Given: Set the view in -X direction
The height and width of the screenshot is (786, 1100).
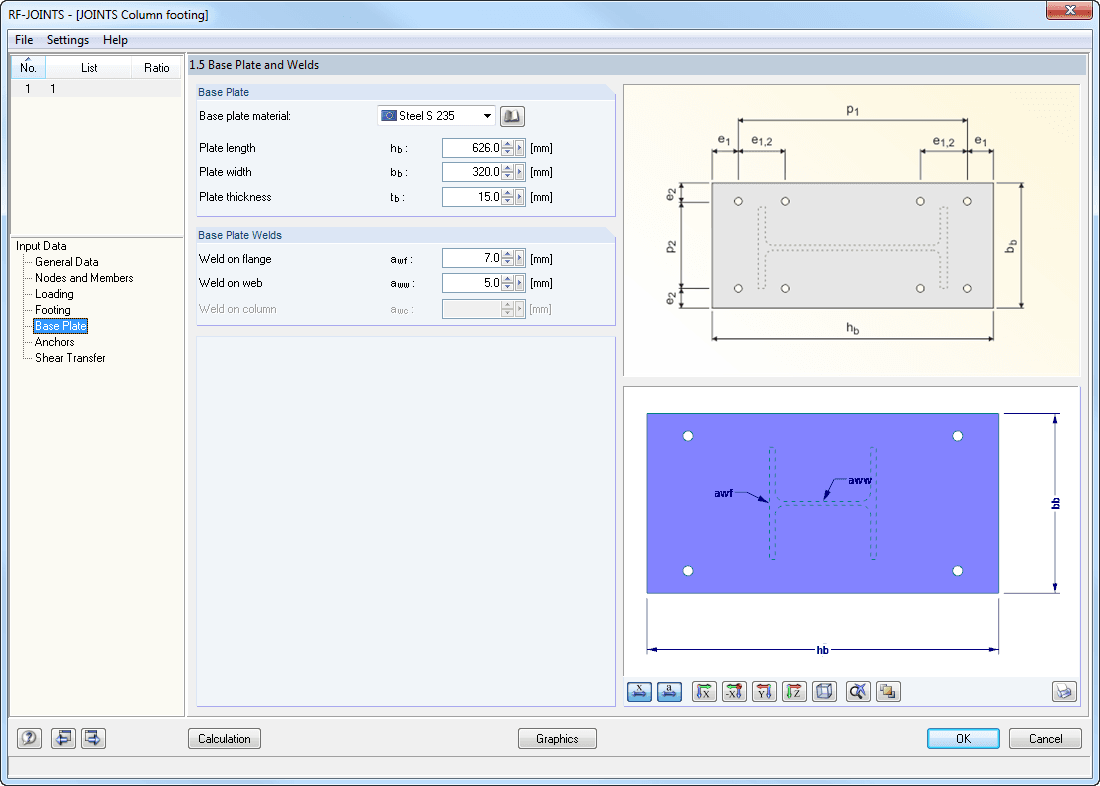Looking at the screenshot, I should pos(735,692).
